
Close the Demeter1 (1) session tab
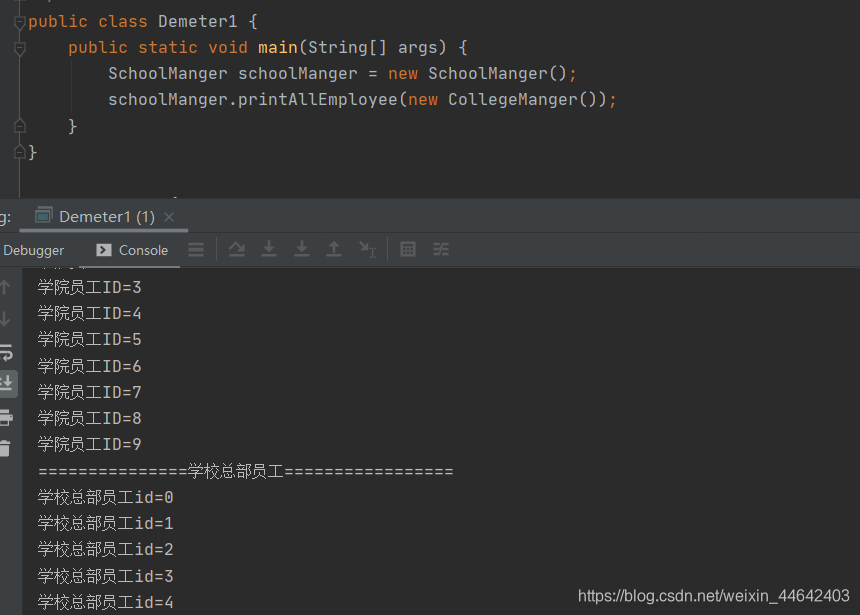point(169,217)
